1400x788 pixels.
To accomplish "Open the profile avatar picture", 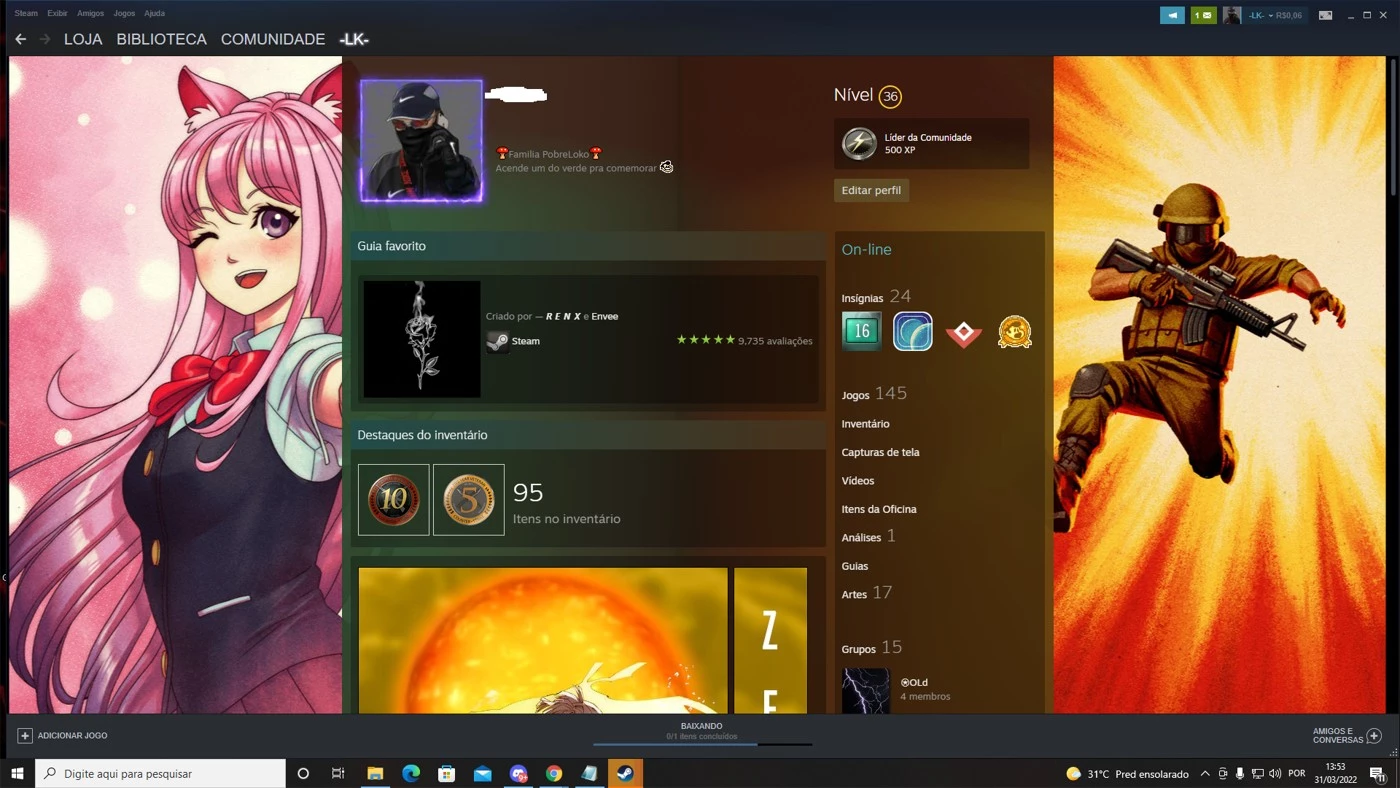I will tap(421, 141).
